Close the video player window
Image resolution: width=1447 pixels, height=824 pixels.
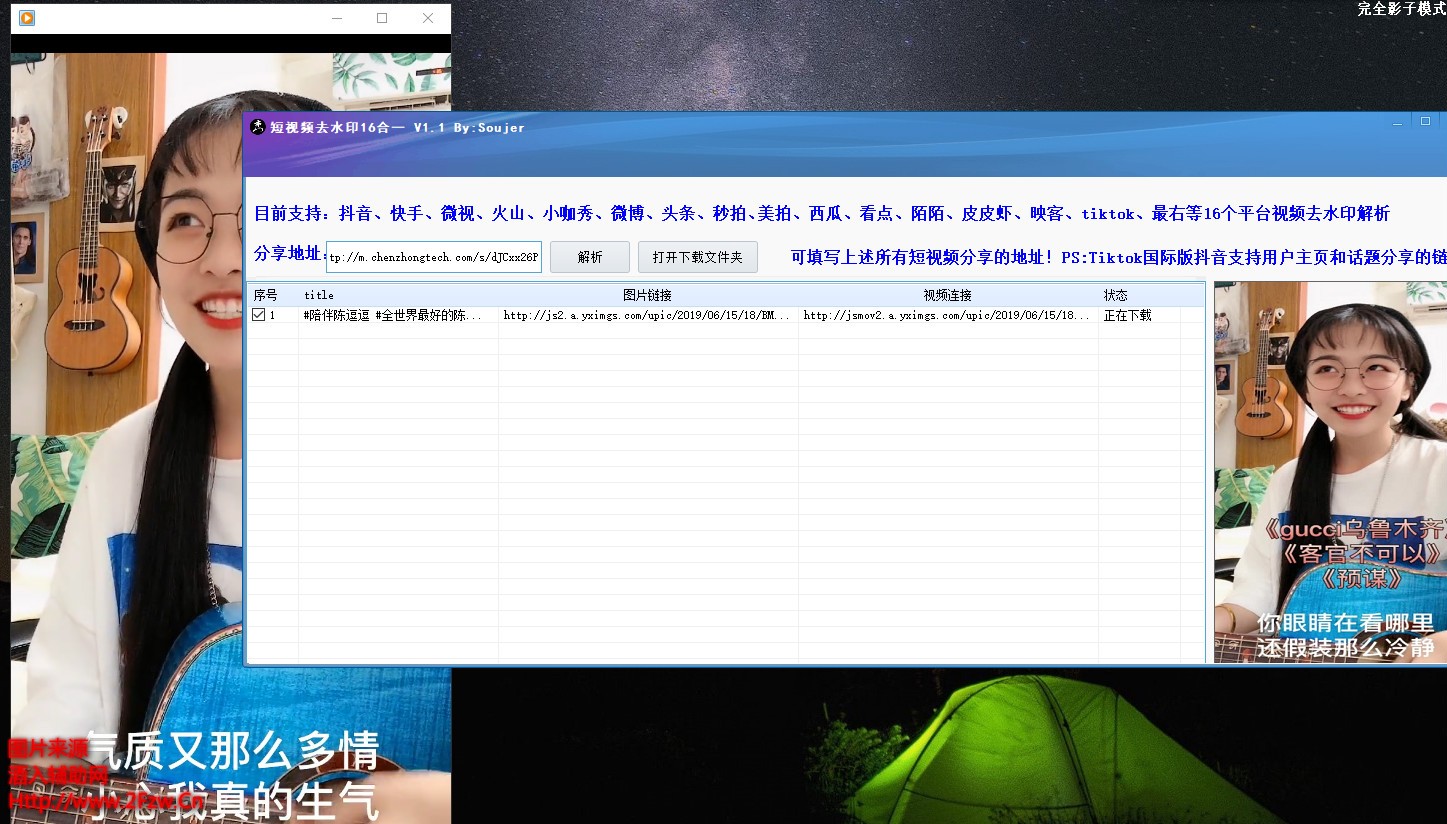428,18
